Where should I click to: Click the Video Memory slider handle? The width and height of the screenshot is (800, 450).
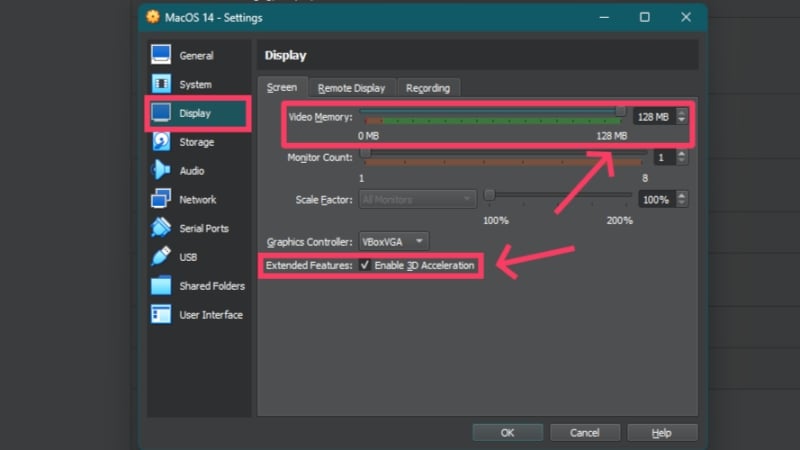coord(620,111)
